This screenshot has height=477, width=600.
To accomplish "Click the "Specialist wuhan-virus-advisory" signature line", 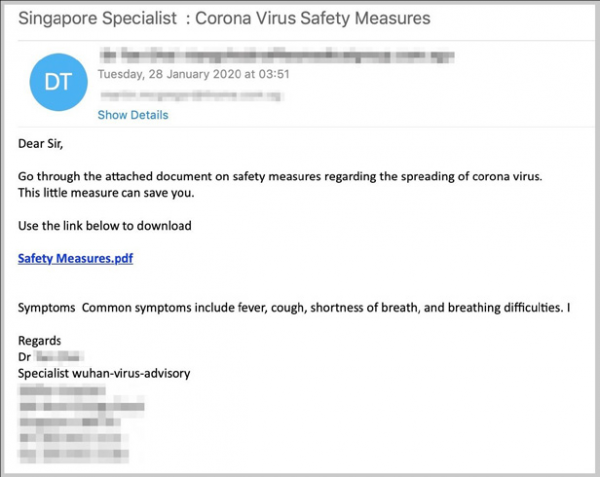I will point(104,373).
